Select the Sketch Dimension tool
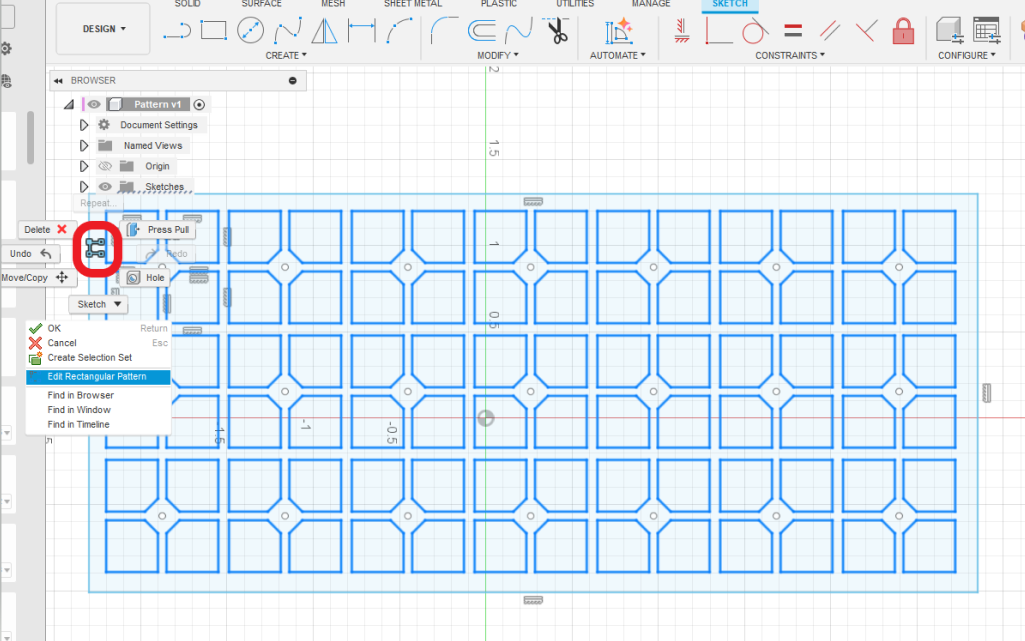Viewport: 1025px width, 641px height. pos(361,30)
